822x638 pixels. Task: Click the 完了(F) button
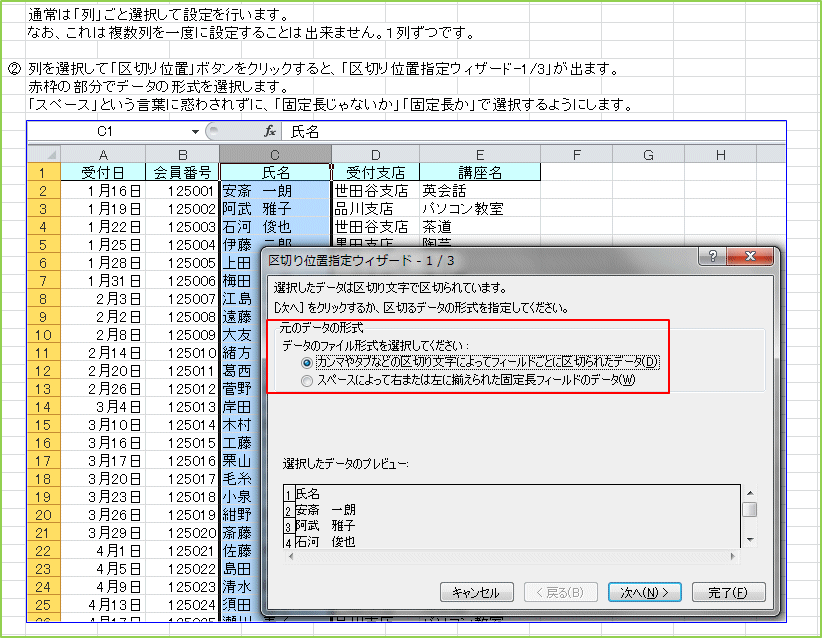click(x=728, y=592)
